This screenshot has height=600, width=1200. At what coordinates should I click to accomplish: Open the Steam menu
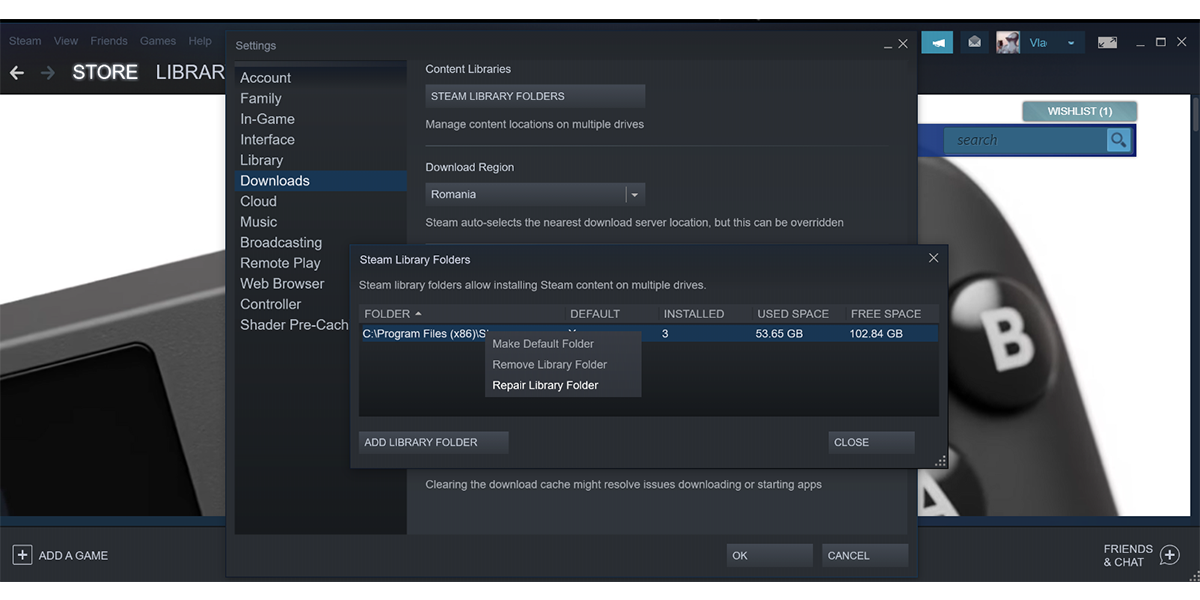point(24,40)
